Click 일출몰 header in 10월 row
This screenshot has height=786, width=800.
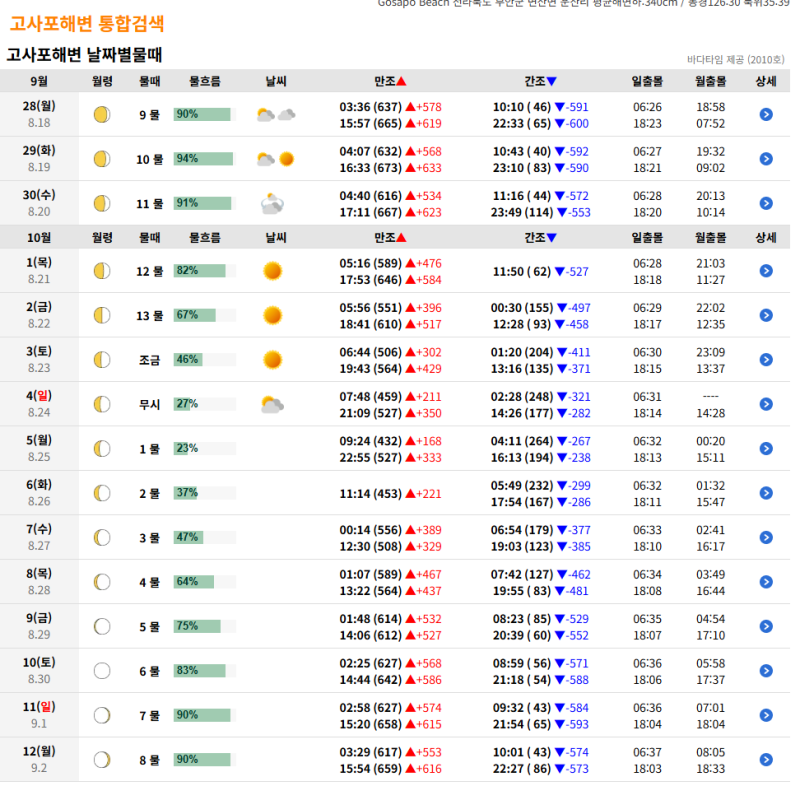click(x=647, y=237)
